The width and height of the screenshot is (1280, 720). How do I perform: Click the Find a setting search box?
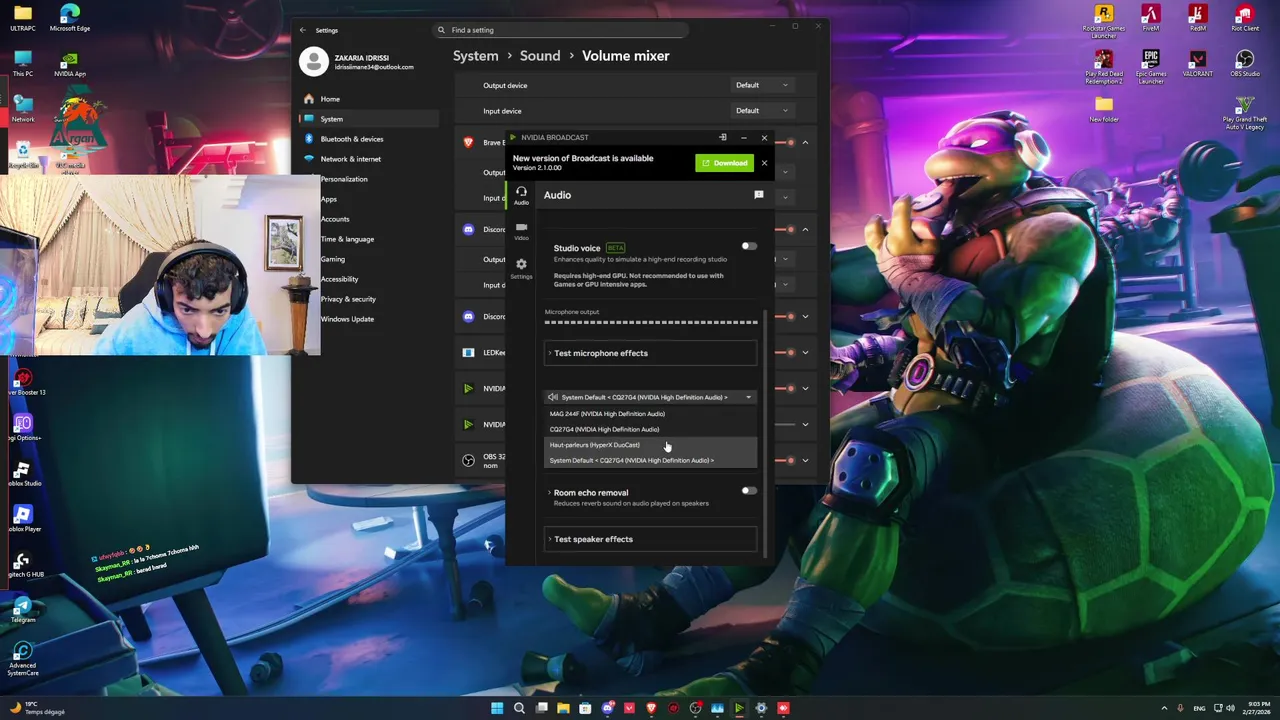[x=560, y=30]
